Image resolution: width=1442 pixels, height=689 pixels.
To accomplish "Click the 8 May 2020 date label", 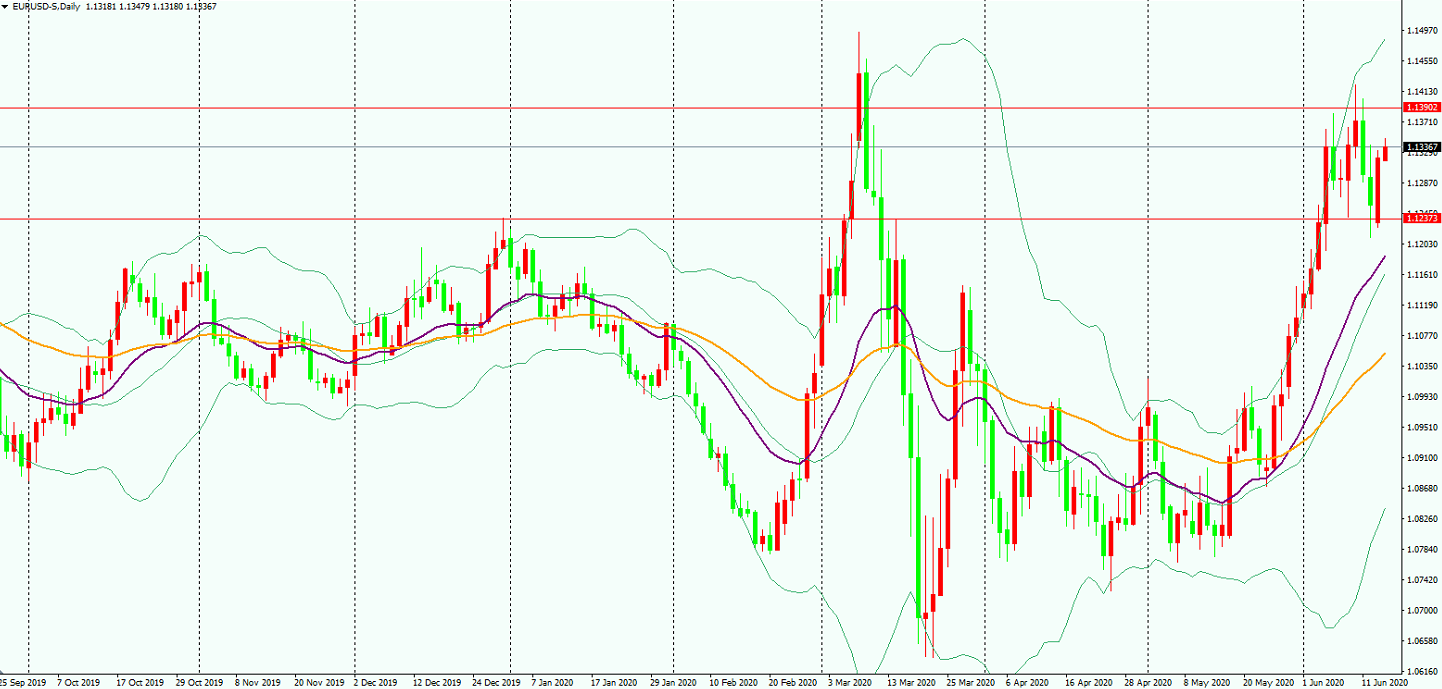I will coord(1205,682).
